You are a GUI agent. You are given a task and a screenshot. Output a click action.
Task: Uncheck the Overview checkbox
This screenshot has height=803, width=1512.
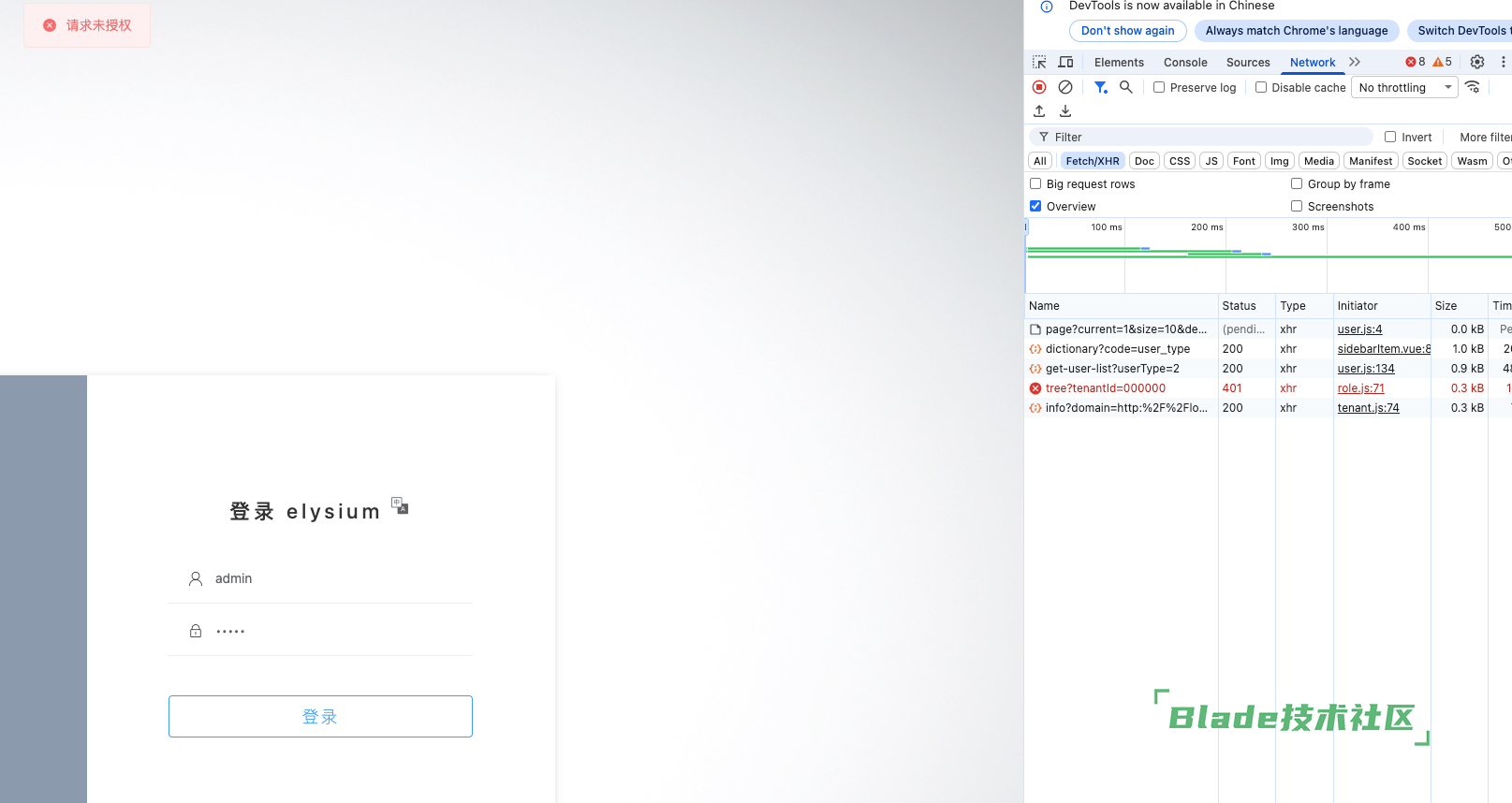(1035, 206)
